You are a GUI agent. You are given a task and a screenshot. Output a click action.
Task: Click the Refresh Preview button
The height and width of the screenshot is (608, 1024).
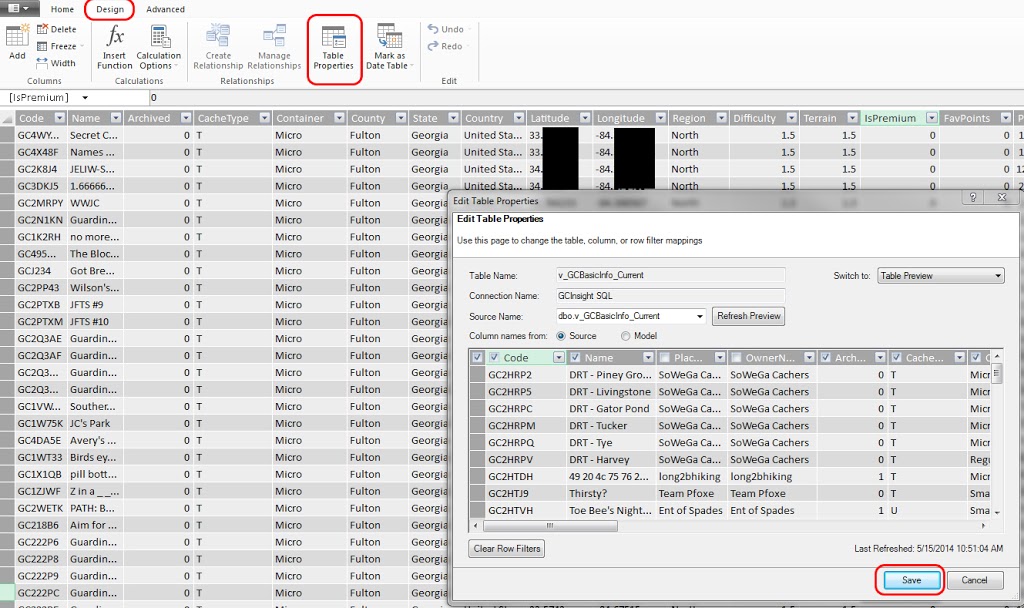pos(748,316)
